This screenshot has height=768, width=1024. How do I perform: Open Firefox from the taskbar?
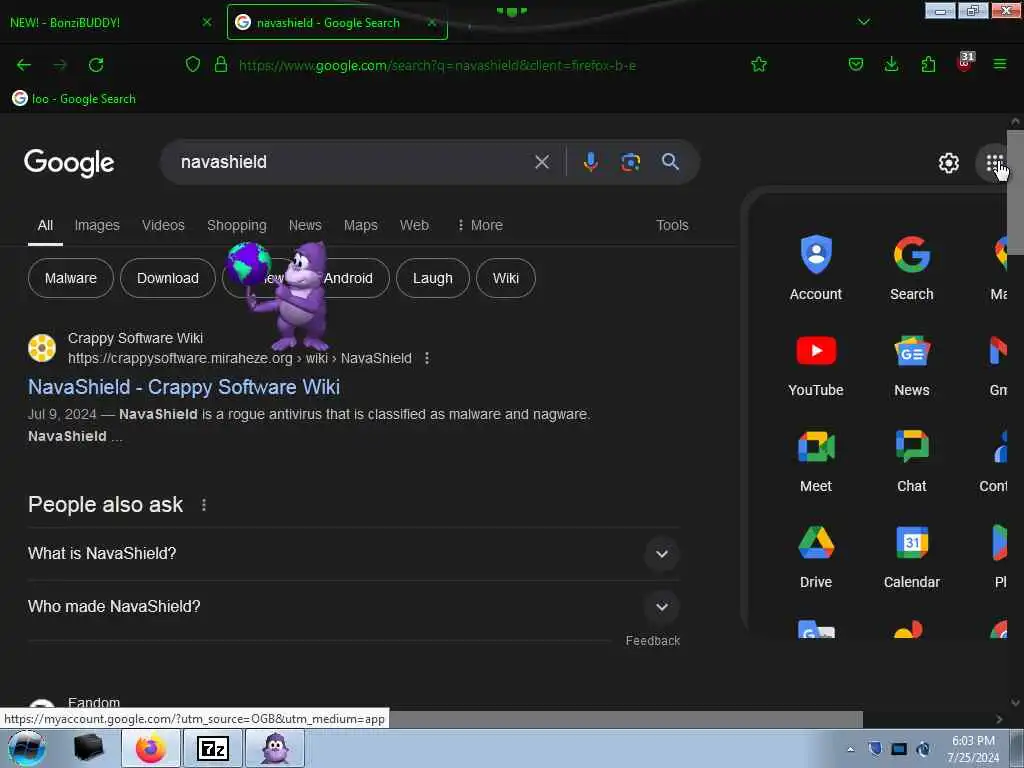point(151,748)
